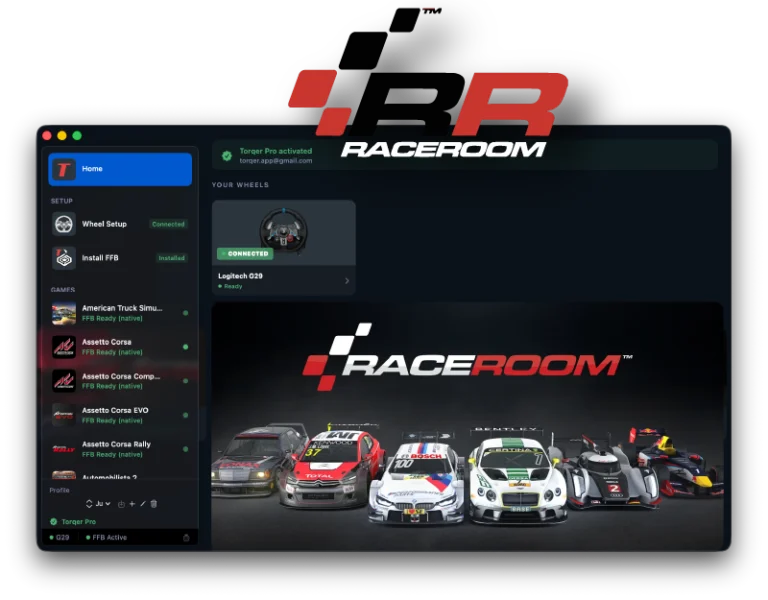768x600 pixels.
Task: Click the icon at status bar right end
Action: coord(186,537)
